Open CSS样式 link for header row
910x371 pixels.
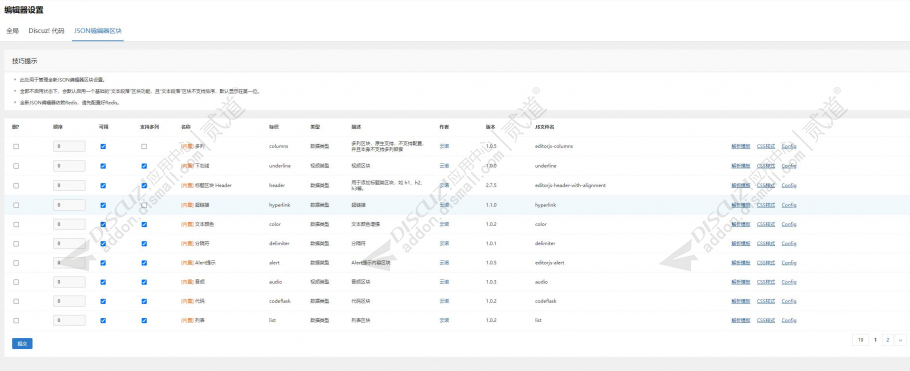[765, 186]
